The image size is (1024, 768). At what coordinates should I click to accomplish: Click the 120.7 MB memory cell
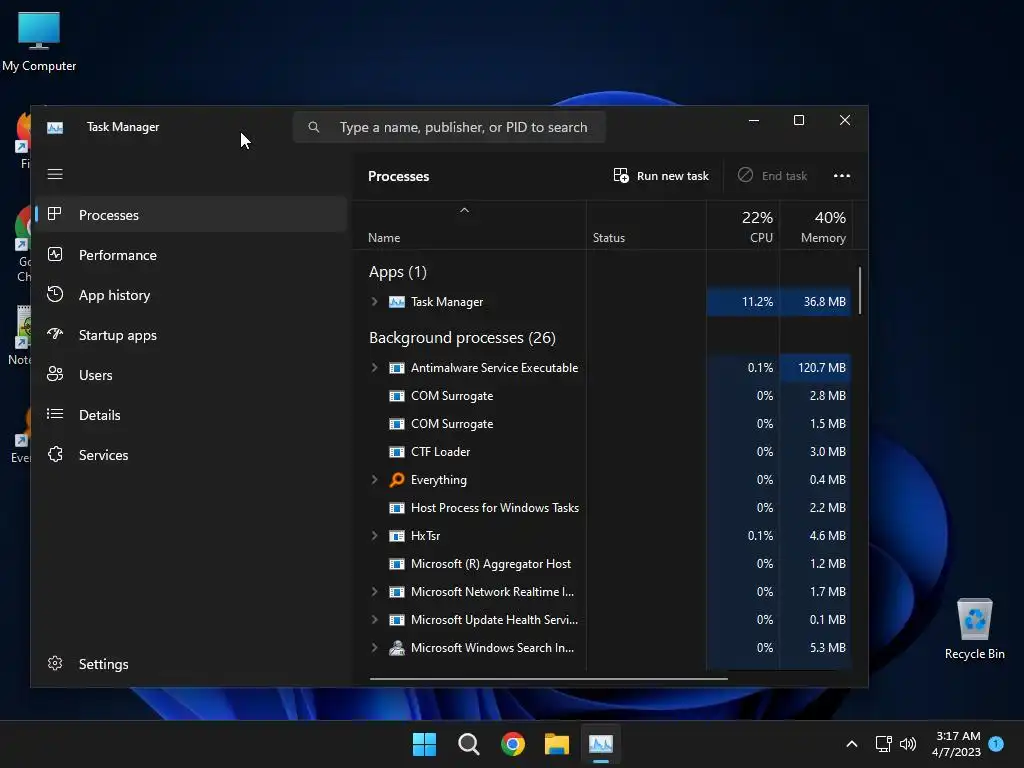[x=816, y=368]
